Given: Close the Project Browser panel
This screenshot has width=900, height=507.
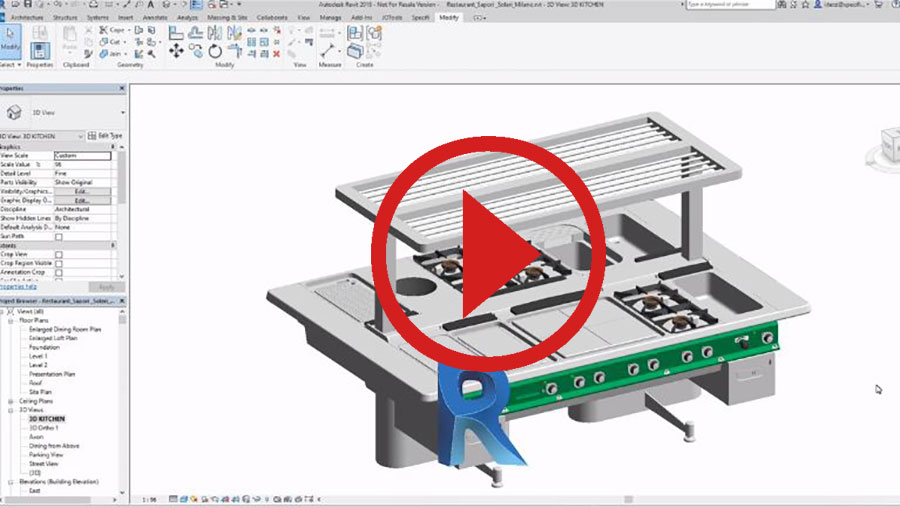Looking at the screenshot, I should 122,301.
